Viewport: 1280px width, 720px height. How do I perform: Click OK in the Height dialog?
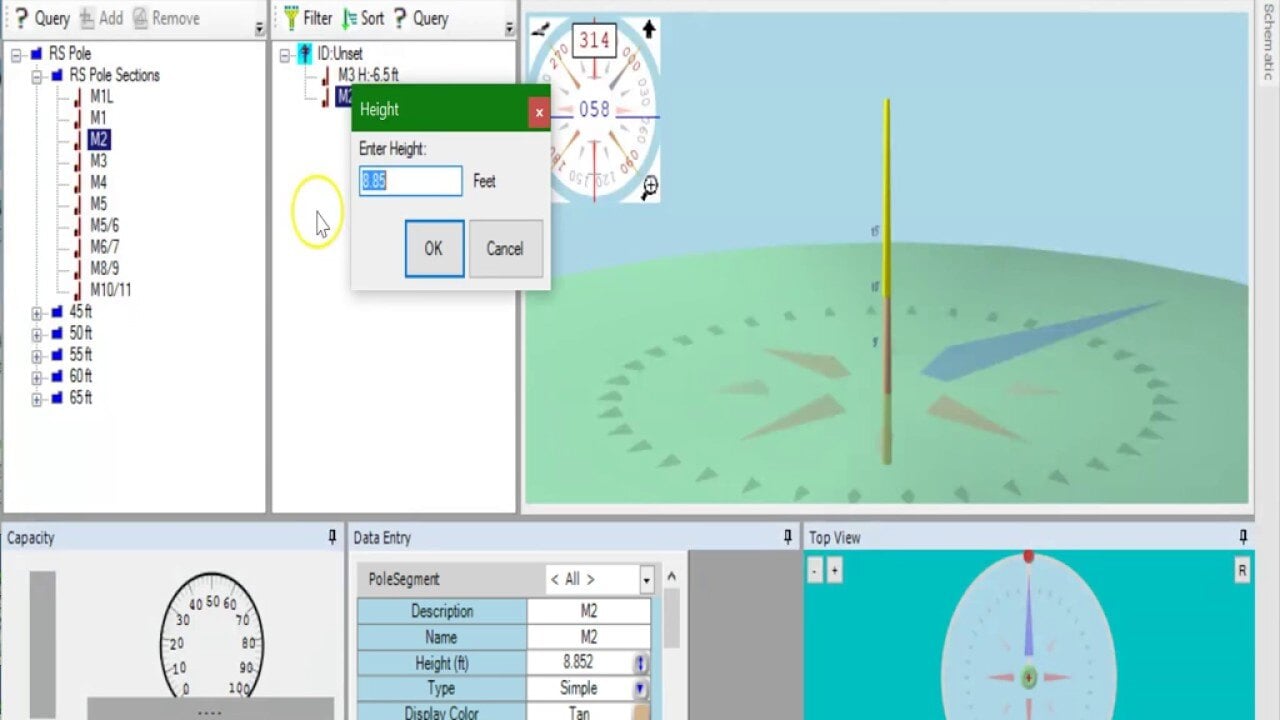point(434,249)
